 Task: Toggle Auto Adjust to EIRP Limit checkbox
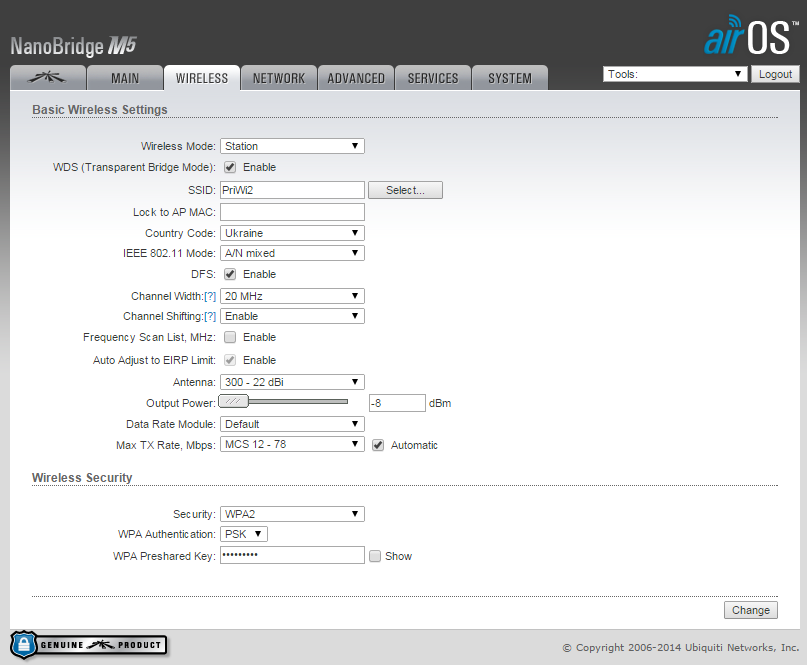click(230, 360)
